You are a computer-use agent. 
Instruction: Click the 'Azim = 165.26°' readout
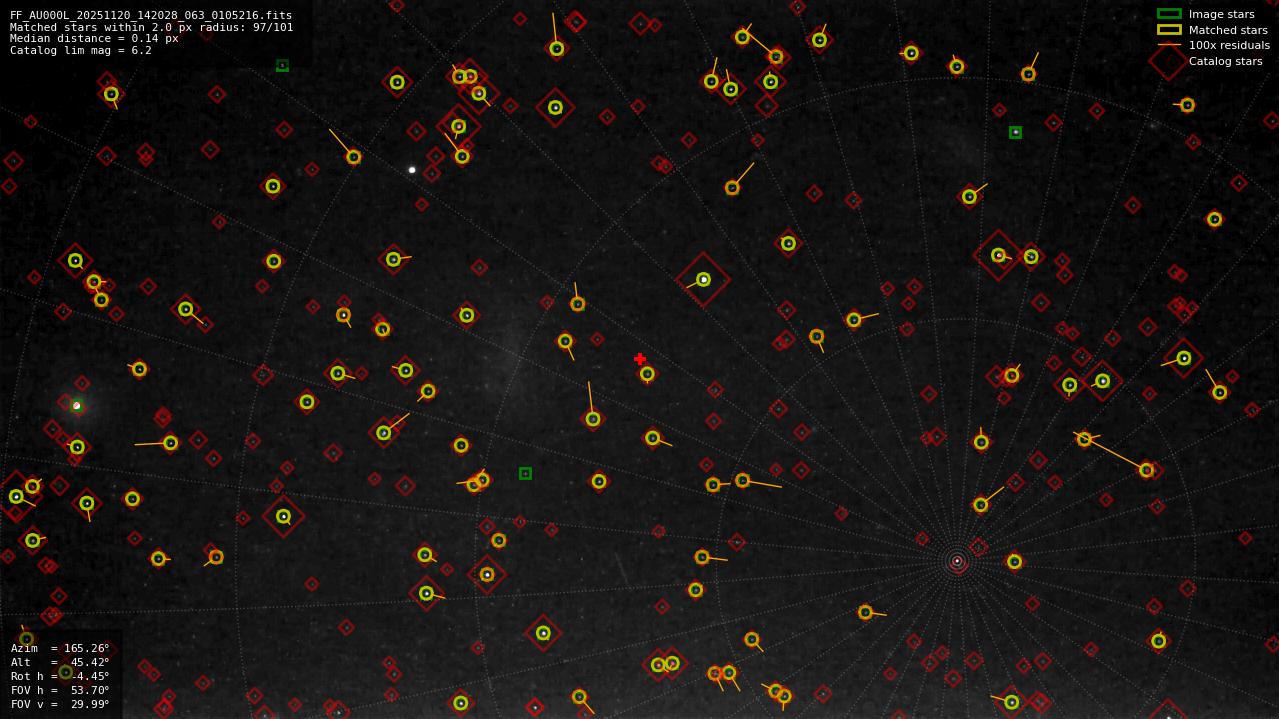(x=60, y=648)
